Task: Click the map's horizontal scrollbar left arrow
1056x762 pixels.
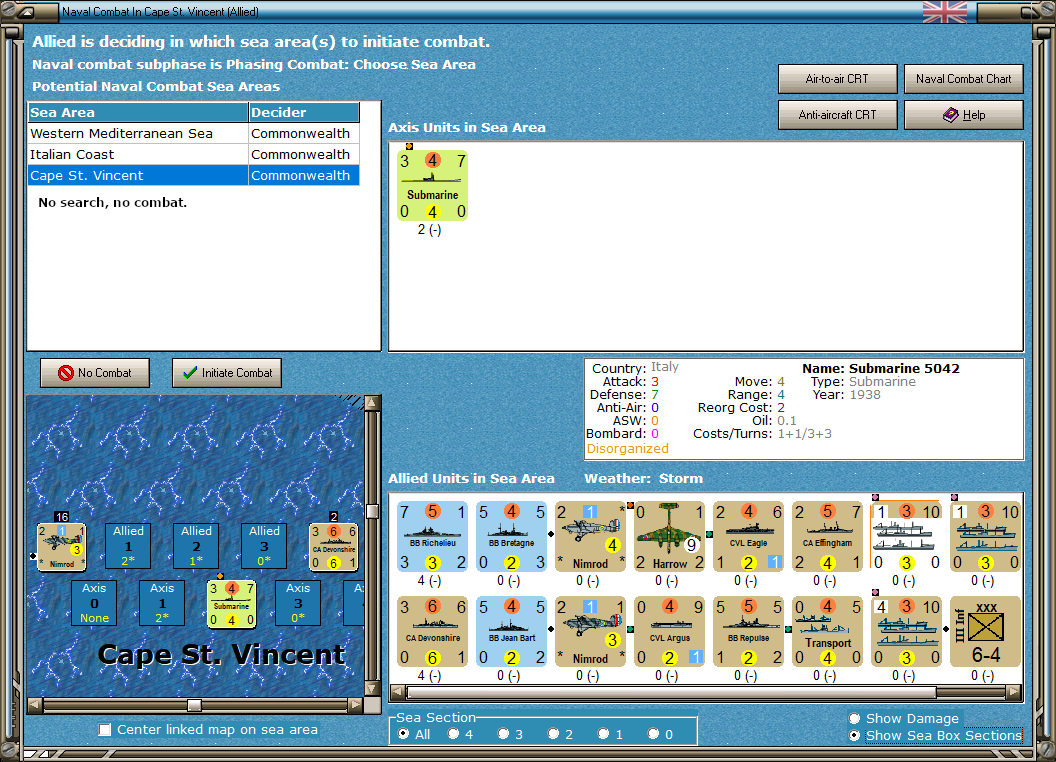Action: 35,705
